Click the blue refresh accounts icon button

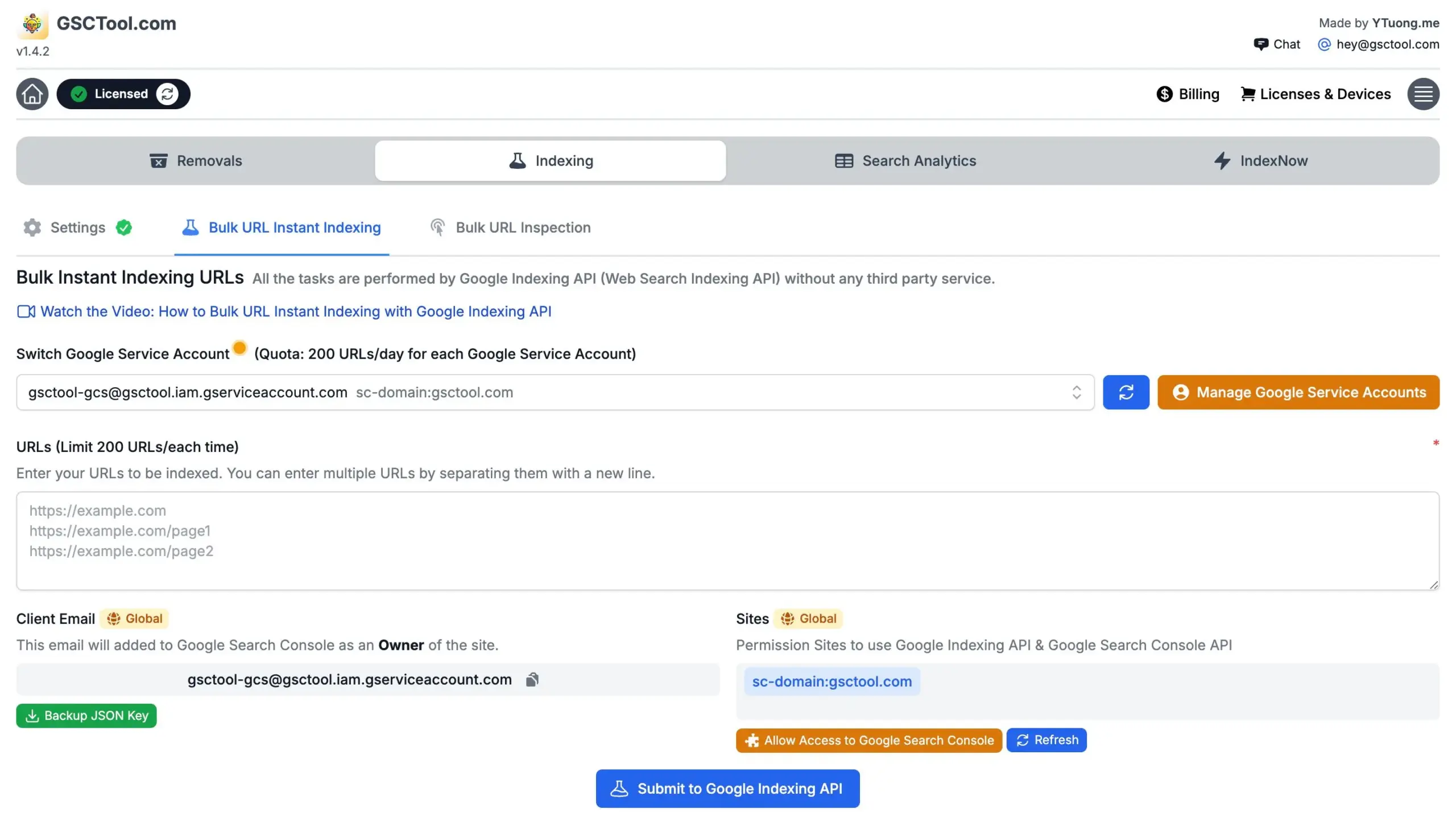point(1126,392)
